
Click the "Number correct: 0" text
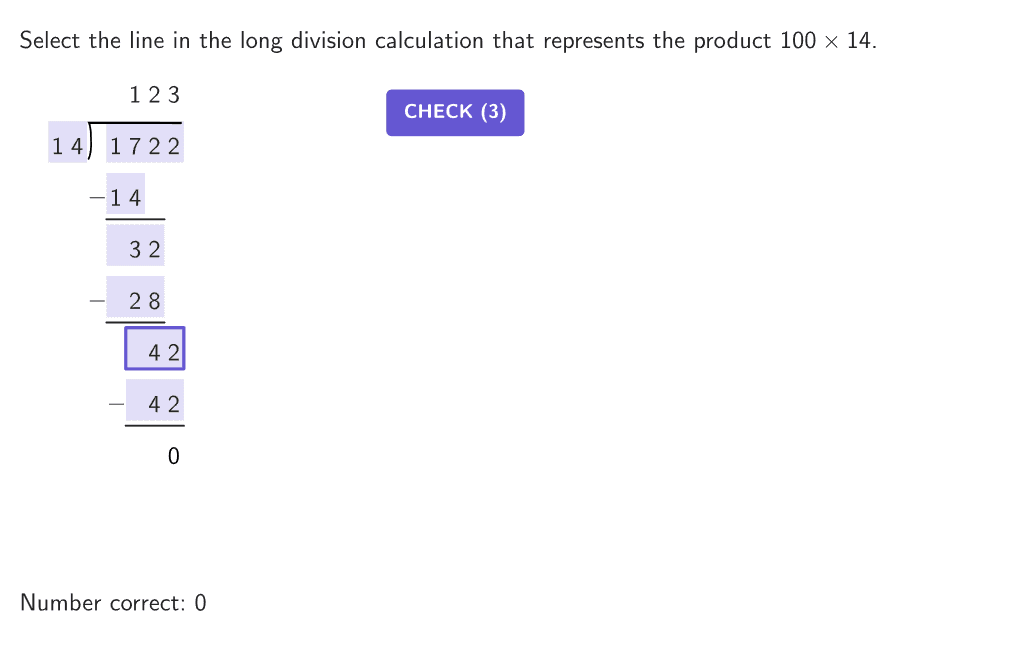113,603
